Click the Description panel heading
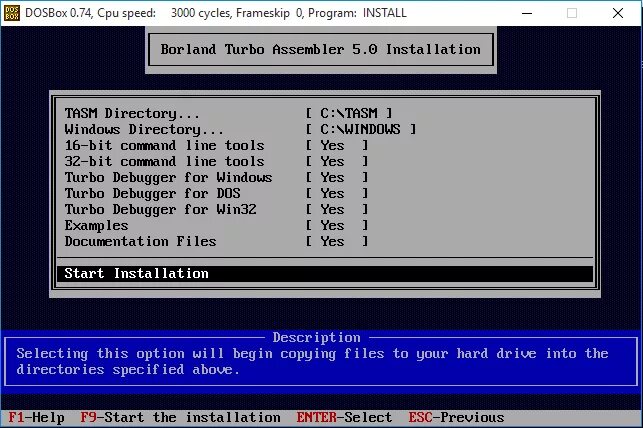 (x=317, y=337)
